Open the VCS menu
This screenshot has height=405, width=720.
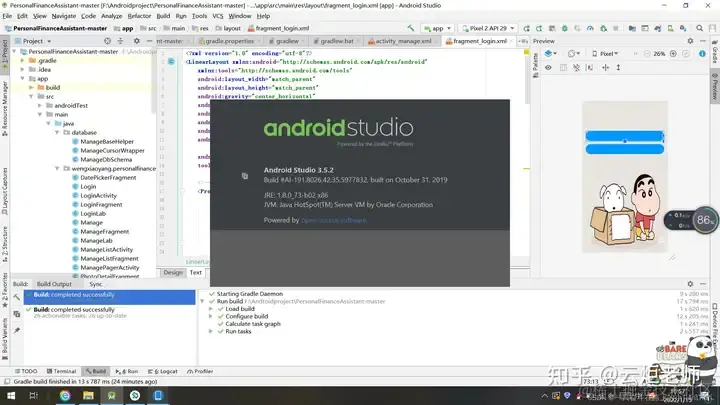(218, 16)
